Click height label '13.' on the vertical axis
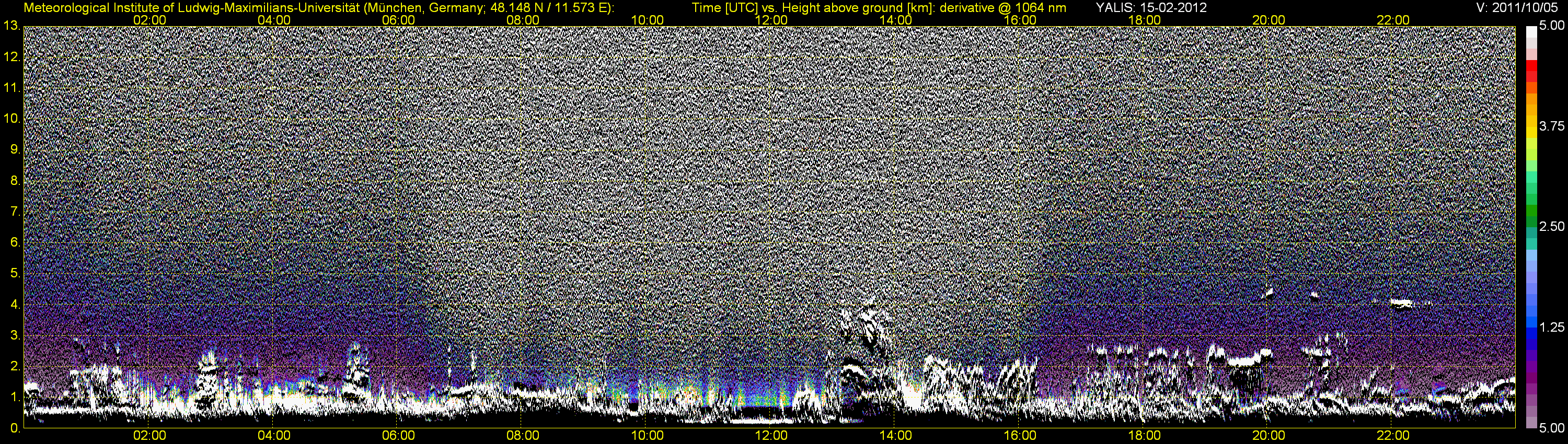The height and width of the screenshot is (444, 1568). pyautogui.click(x=12, y=26)
